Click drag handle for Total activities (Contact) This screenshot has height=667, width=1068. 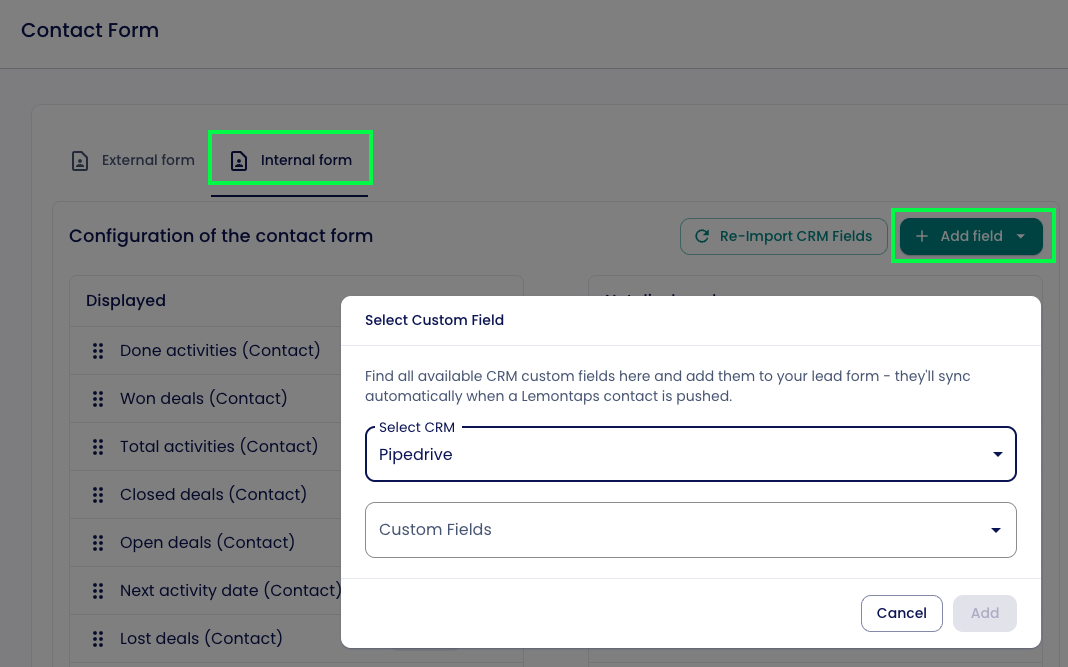[98, 447]
